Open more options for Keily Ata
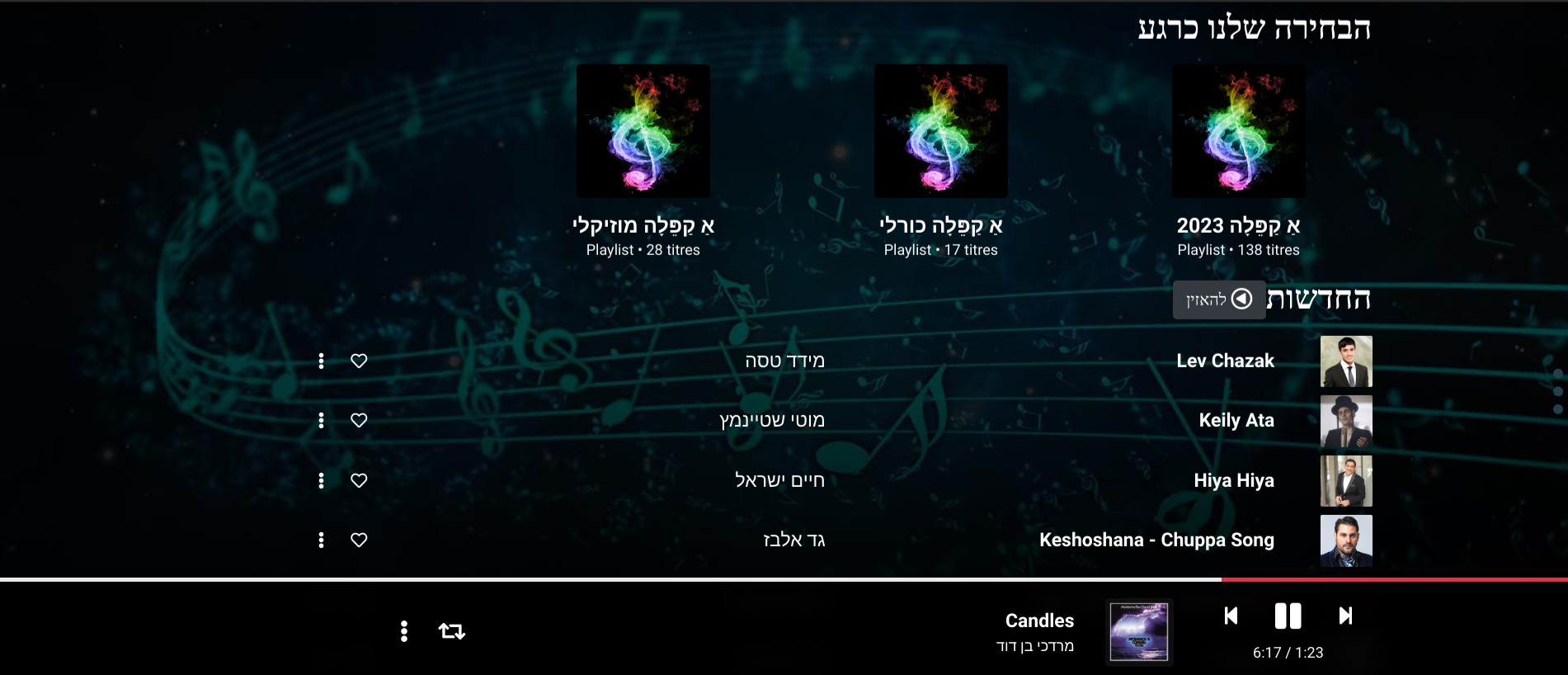Screen dimensions: 1568x675 tap(321, 420)
